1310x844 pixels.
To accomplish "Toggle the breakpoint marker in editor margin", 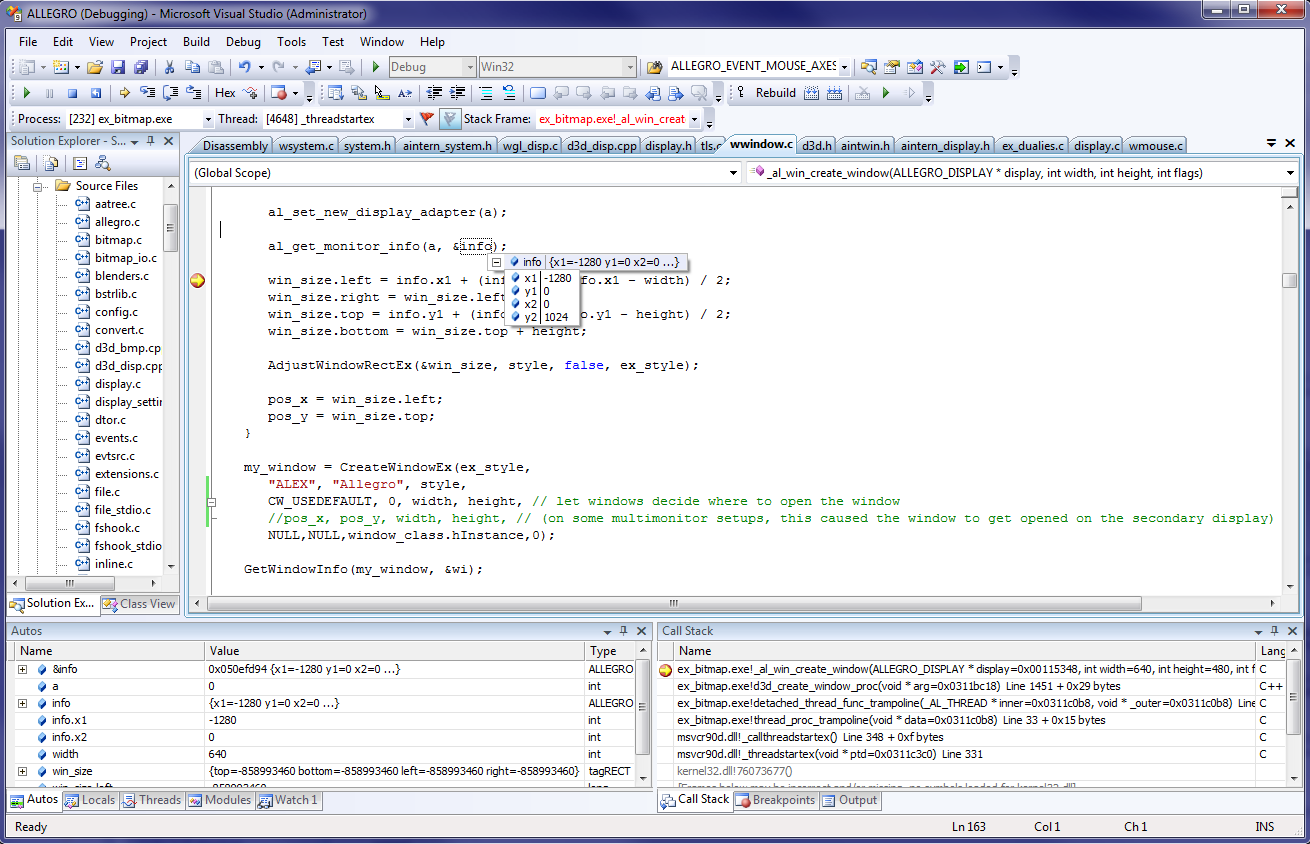I will (197, 280).
